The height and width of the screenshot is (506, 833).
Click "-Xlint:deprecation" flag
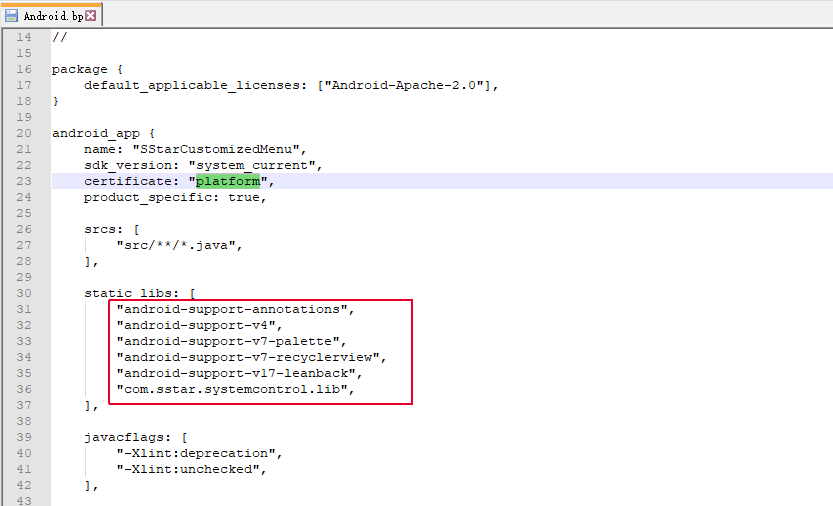pos(196,453)
